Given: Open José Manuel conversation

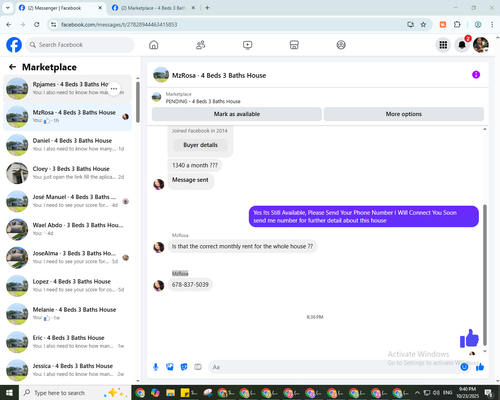Looking at the screenshot, I should point(67,201).
